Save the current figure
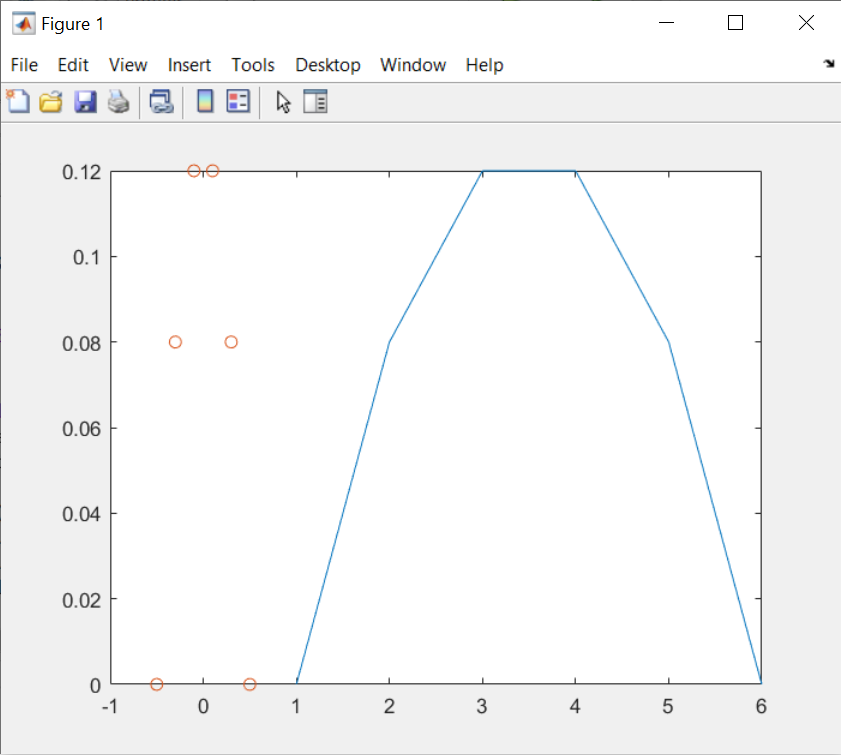Screen dimensions: 841x755 (85, 101)
